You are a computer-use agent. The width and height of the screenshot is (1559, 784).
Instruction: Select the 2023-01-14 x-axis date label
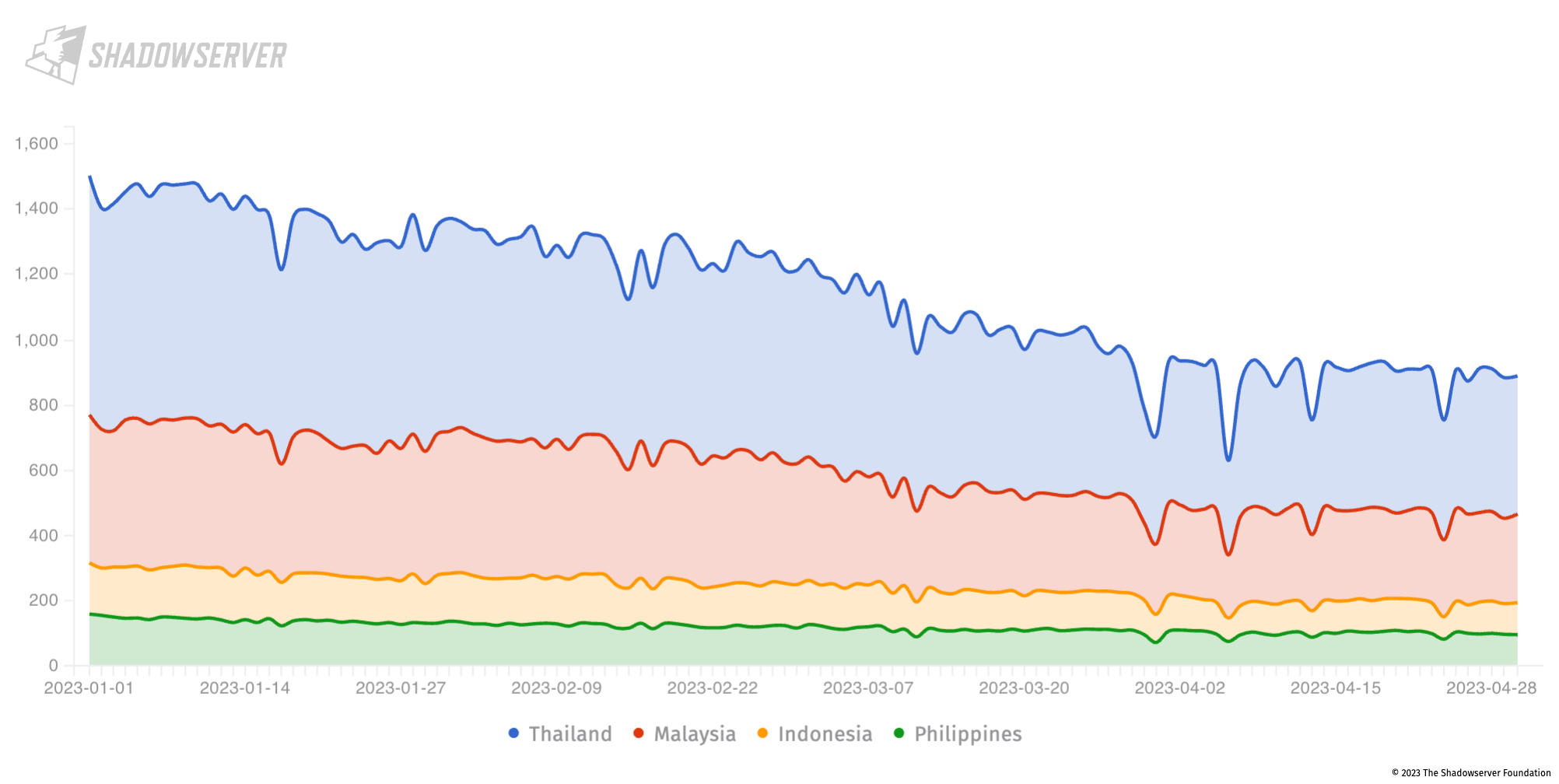(x=245, y=688)
